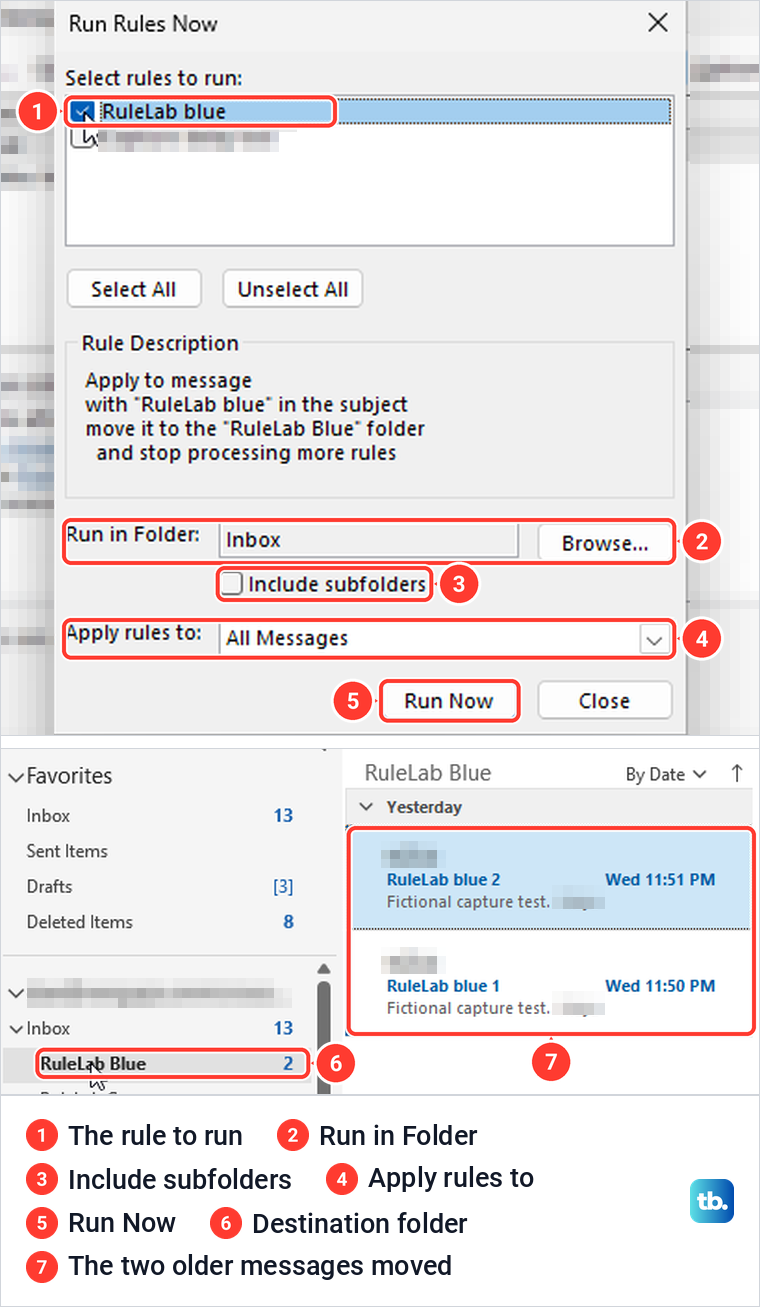Click the Run in Folder Inbox field
The image size is (760, 1307).
(x=368, y=540)
